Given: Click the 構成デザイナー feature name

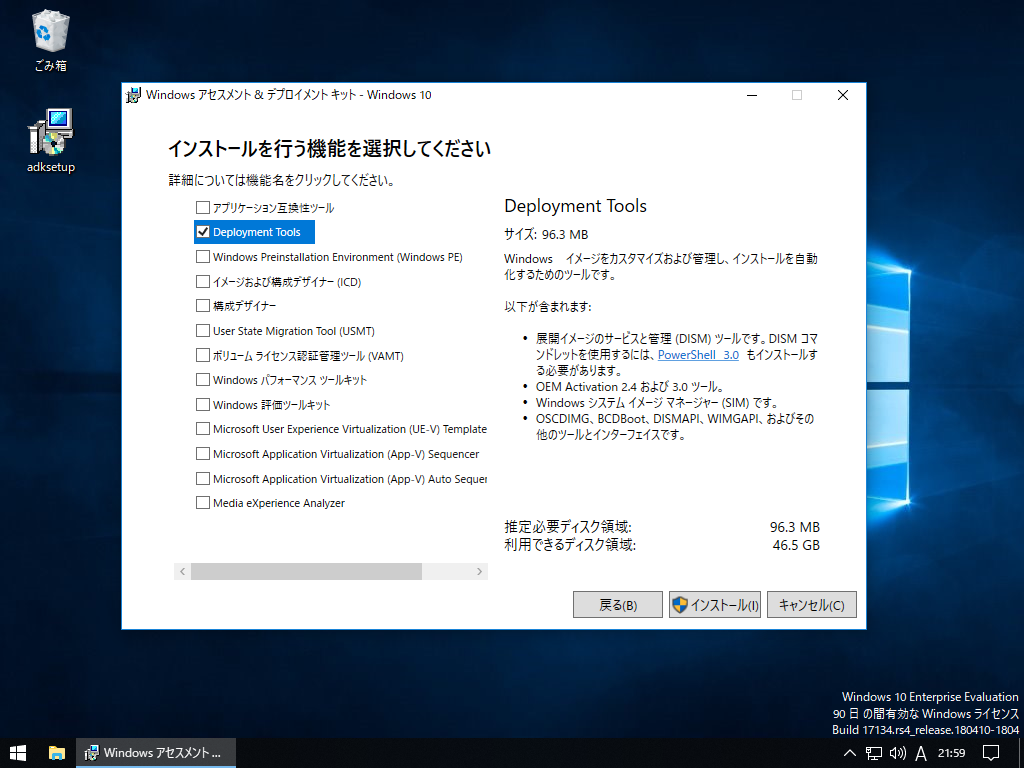Looking at the screenshot, I should point(244,306).
